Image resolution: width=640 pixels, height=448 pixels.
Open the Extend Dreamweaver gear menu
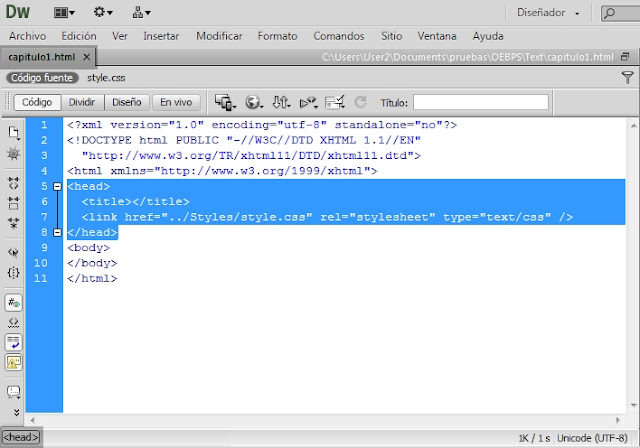click(103, 12)
